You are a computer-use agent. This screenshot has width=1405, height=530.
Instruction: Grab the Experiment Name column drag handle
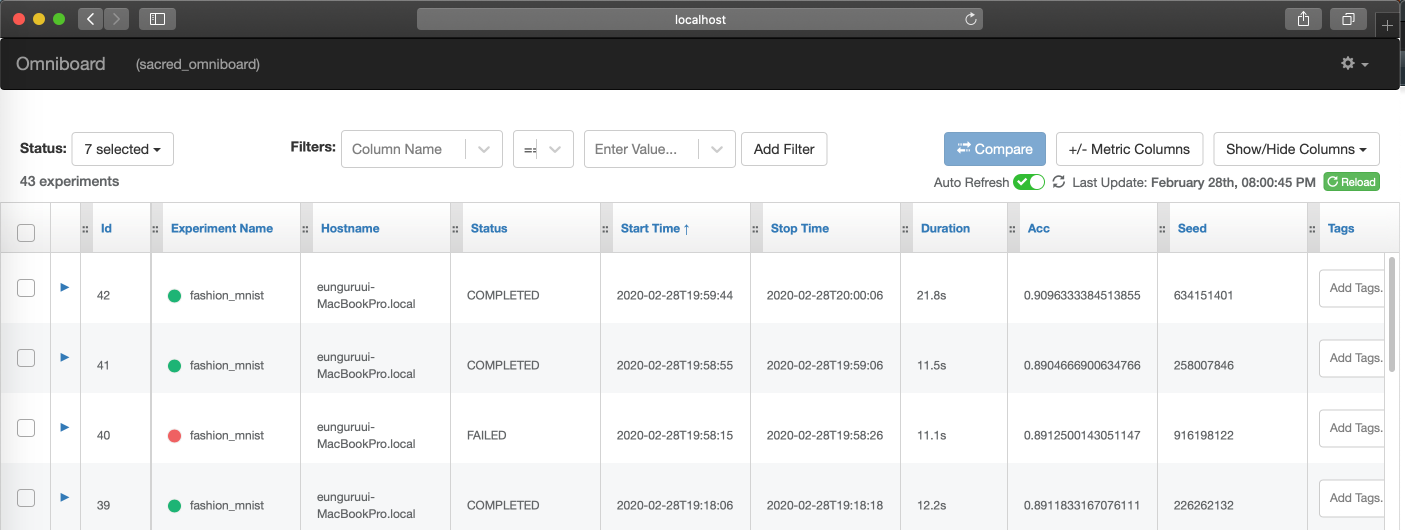tap(156, 228)
